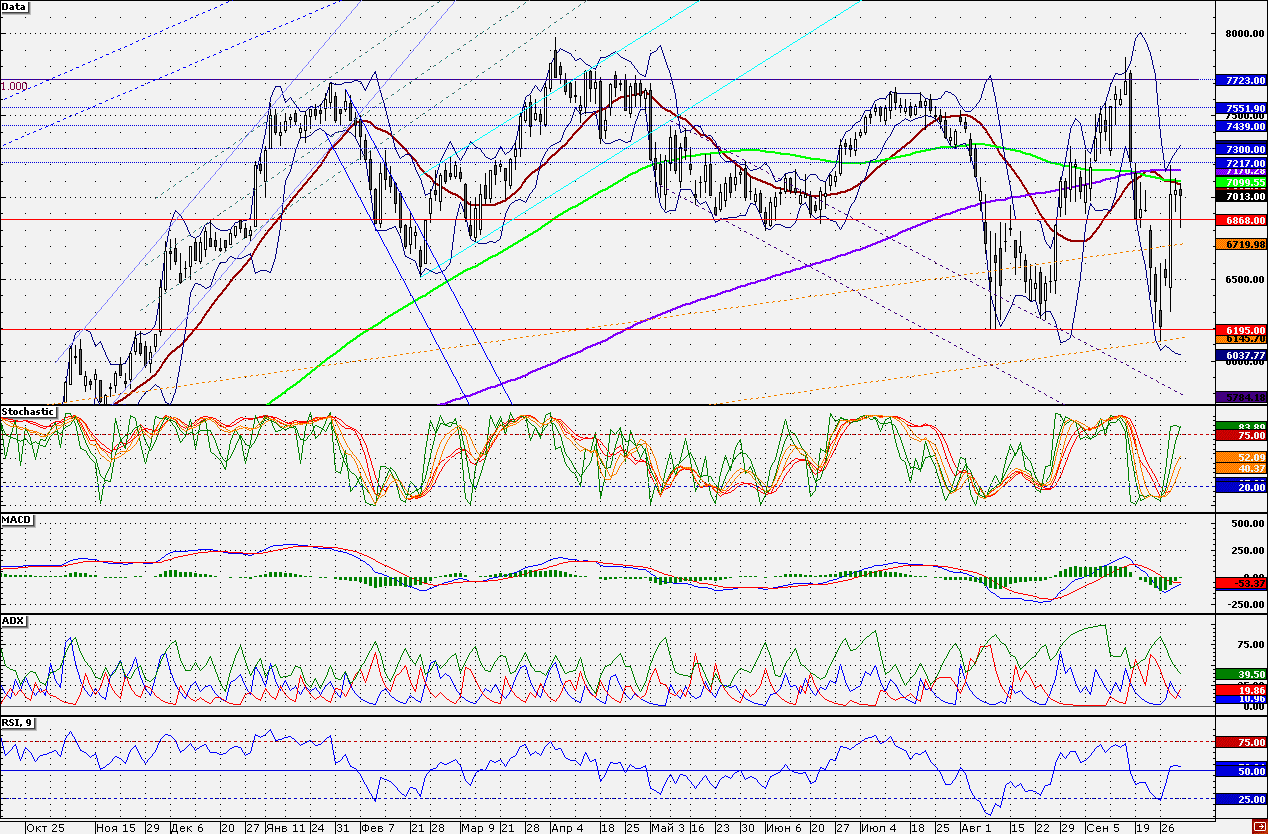Click the Stochastic 75.00 overbought label
1268x834 pixels.
[x=1240, y=435]
